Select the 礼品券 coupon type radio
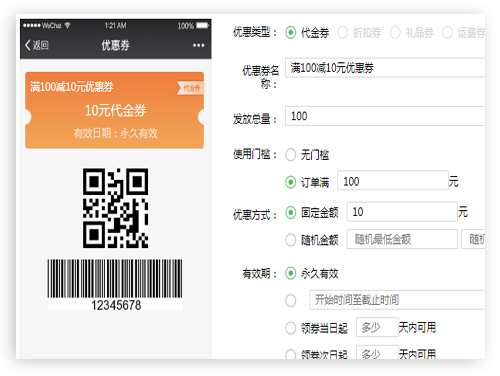The height and width of the screenshot is (376, 500). click(395, 33)
